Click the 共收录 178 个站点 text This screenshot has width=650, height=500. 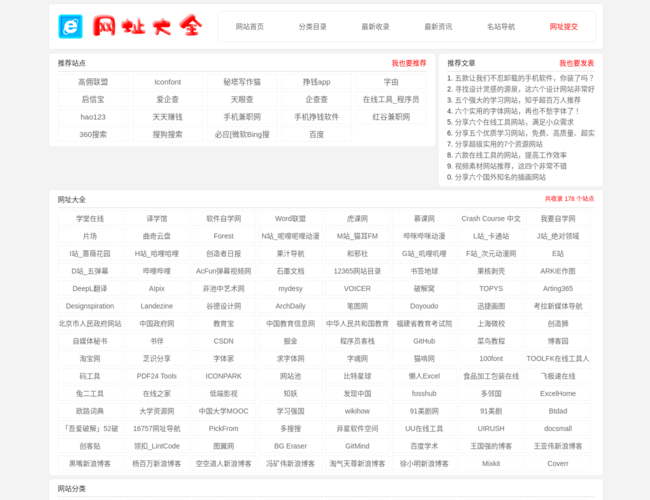(569, 199)
